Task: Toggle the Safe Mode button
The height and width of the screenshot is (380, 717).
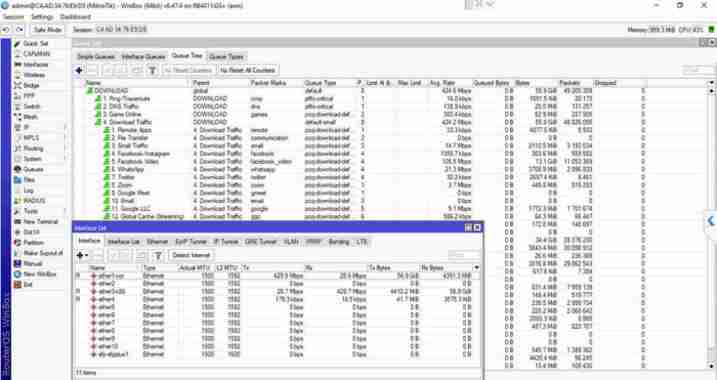Action: click(x=48, y=29)
